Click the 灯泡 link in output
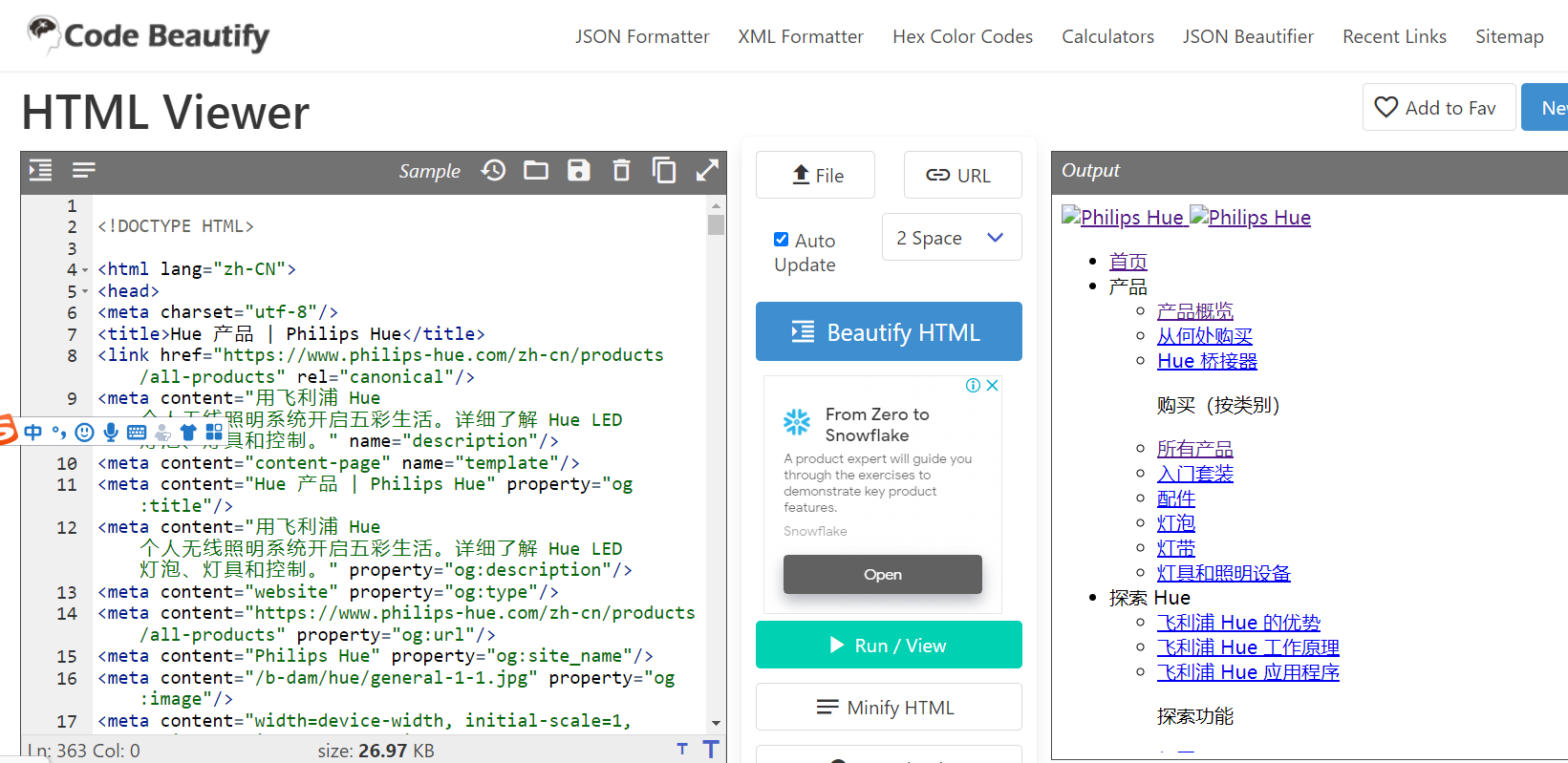This screenshot has width=1568, height=763. [1175, 523]
